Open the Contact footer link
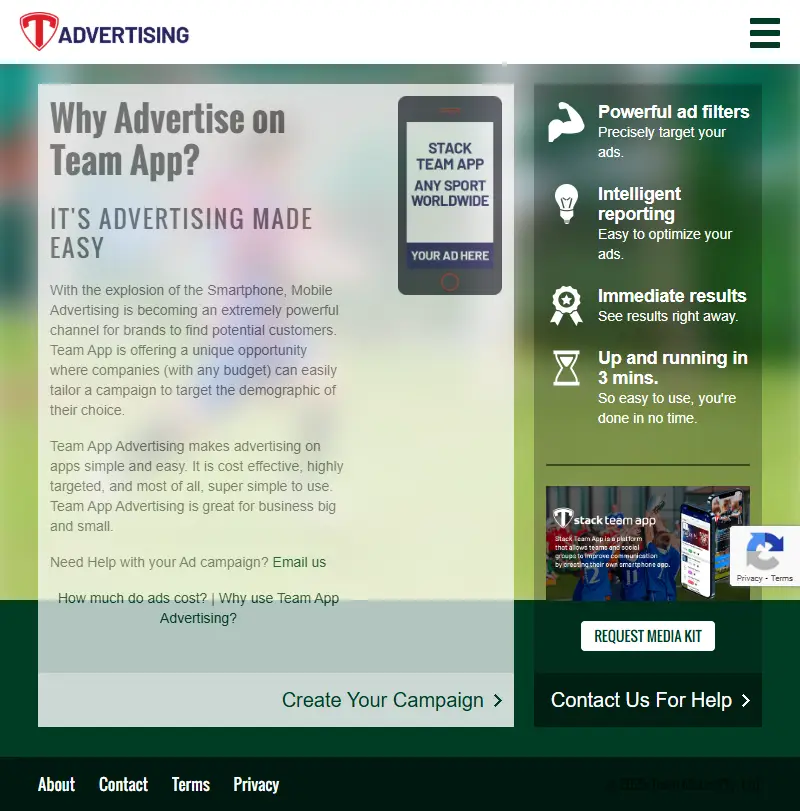Viewport: 800px width, 811px height. point(123,785)
